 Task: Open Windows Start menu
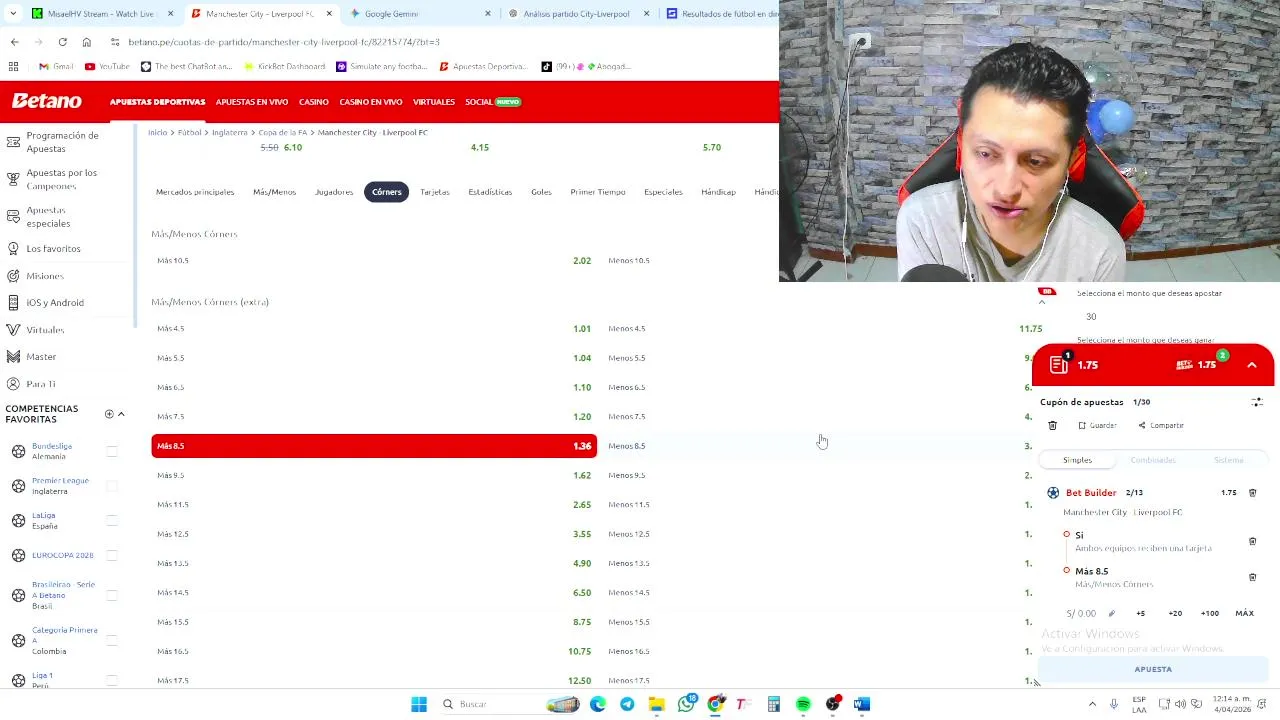419,704
